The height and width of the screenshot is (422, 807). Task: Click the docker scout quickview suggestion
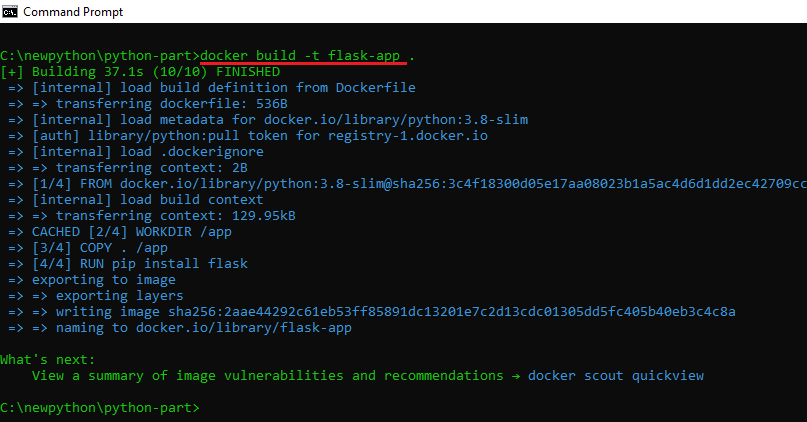click(x=616, y=376)
